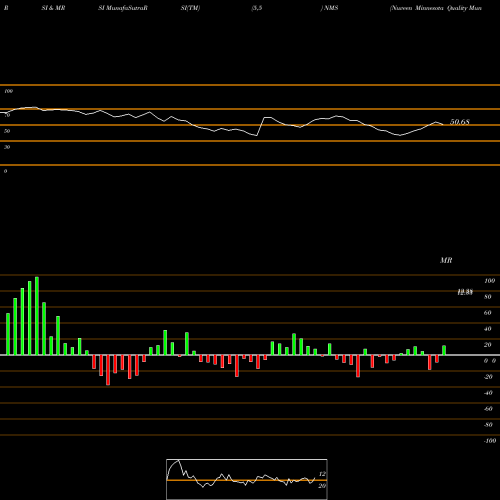Image resolution: width=500 pixels, height=500 pixels.
Task: Click the RSI value label 50.68
Action: click(x=460, y=122)
